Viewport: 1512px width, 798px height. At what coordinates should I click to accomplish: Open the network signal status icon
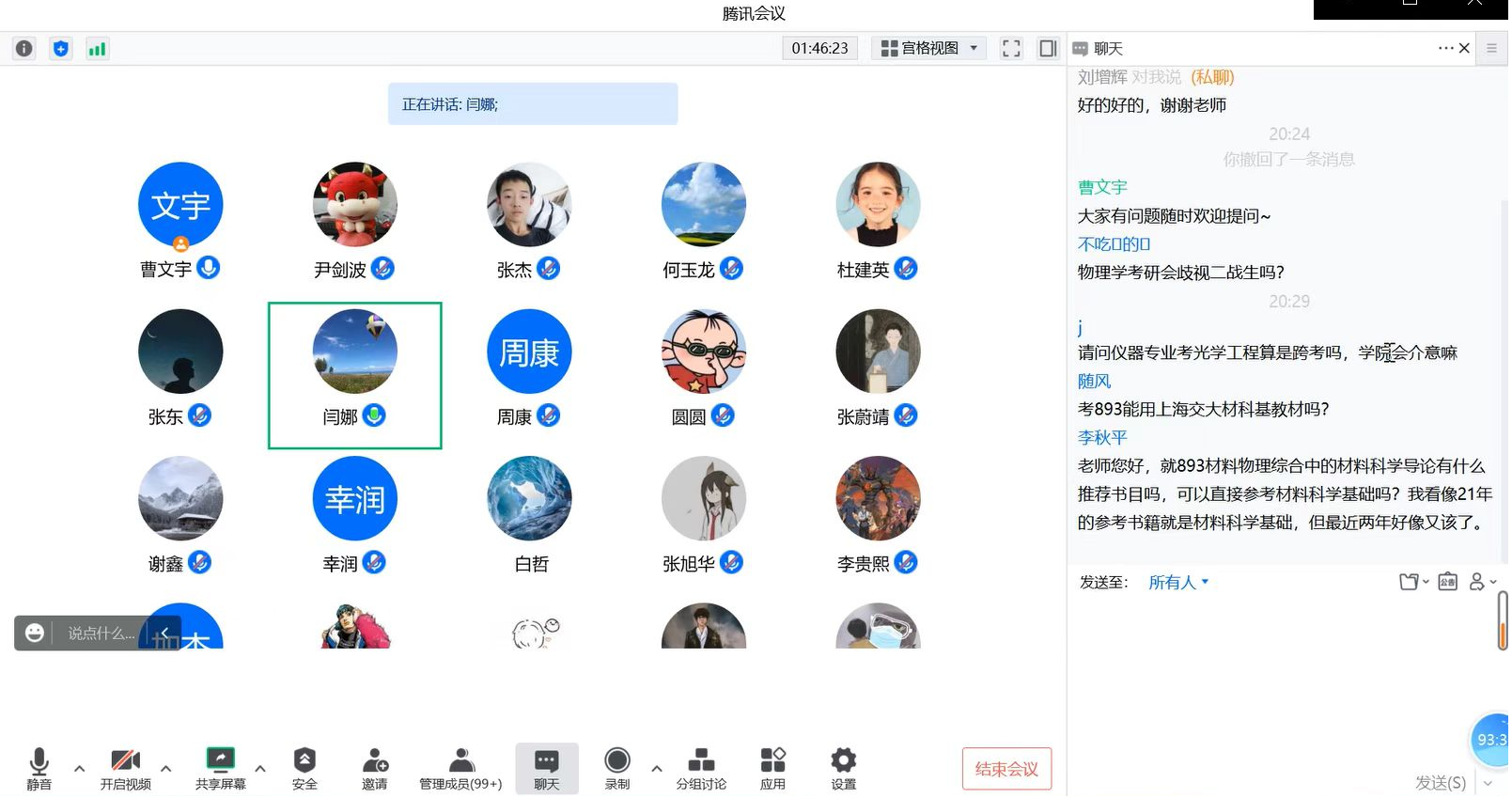[97, 49]
